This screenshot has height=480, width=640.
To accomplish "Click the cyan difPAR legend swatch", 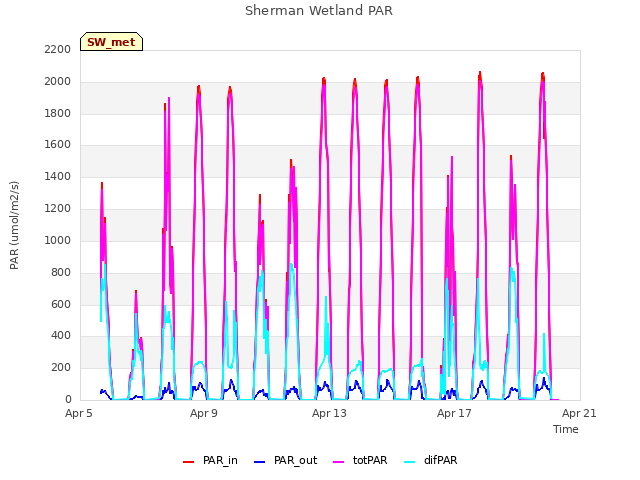I will (x=409, y=462).
